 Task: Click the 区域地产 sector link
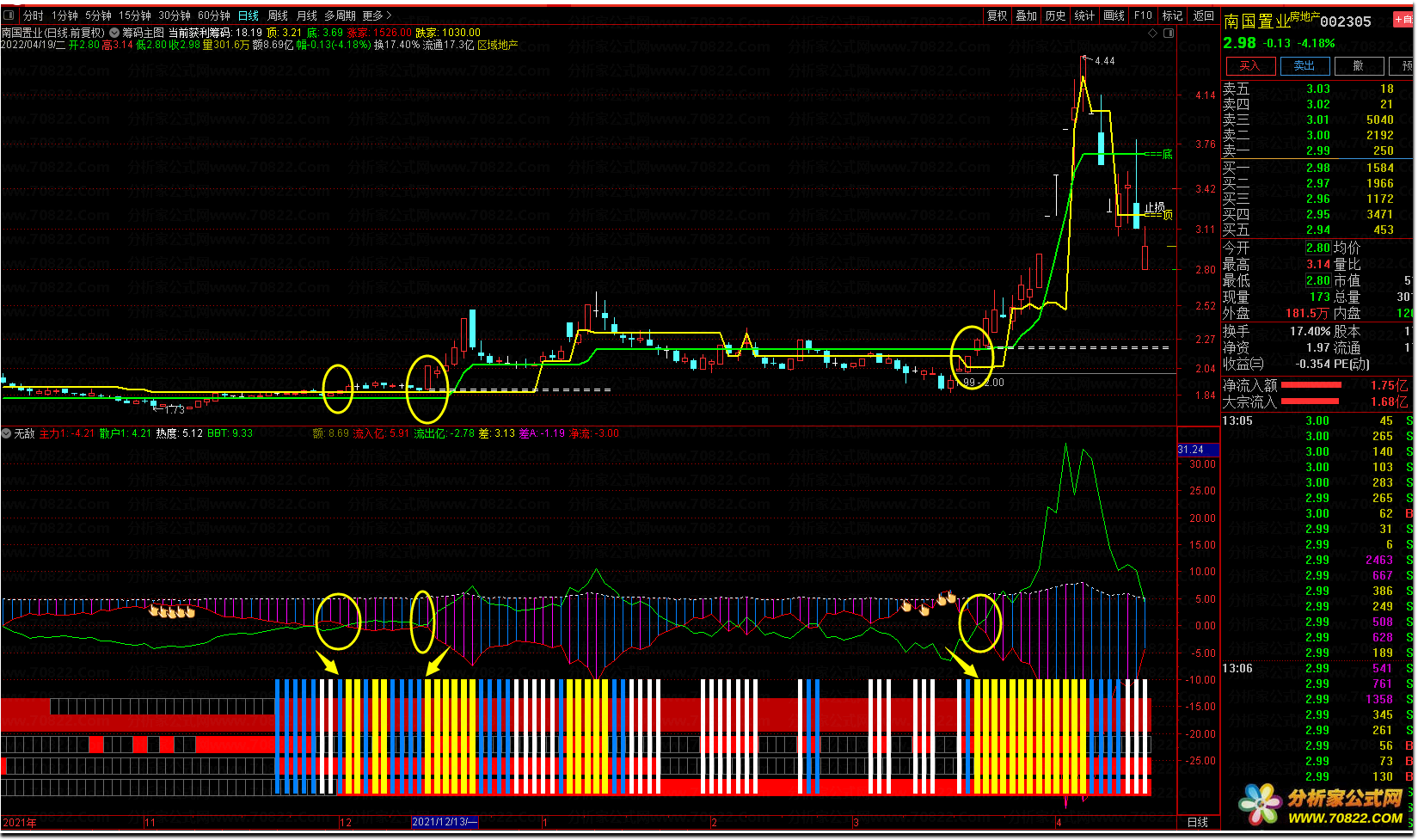pyautogui.click(x=498, y=45)
